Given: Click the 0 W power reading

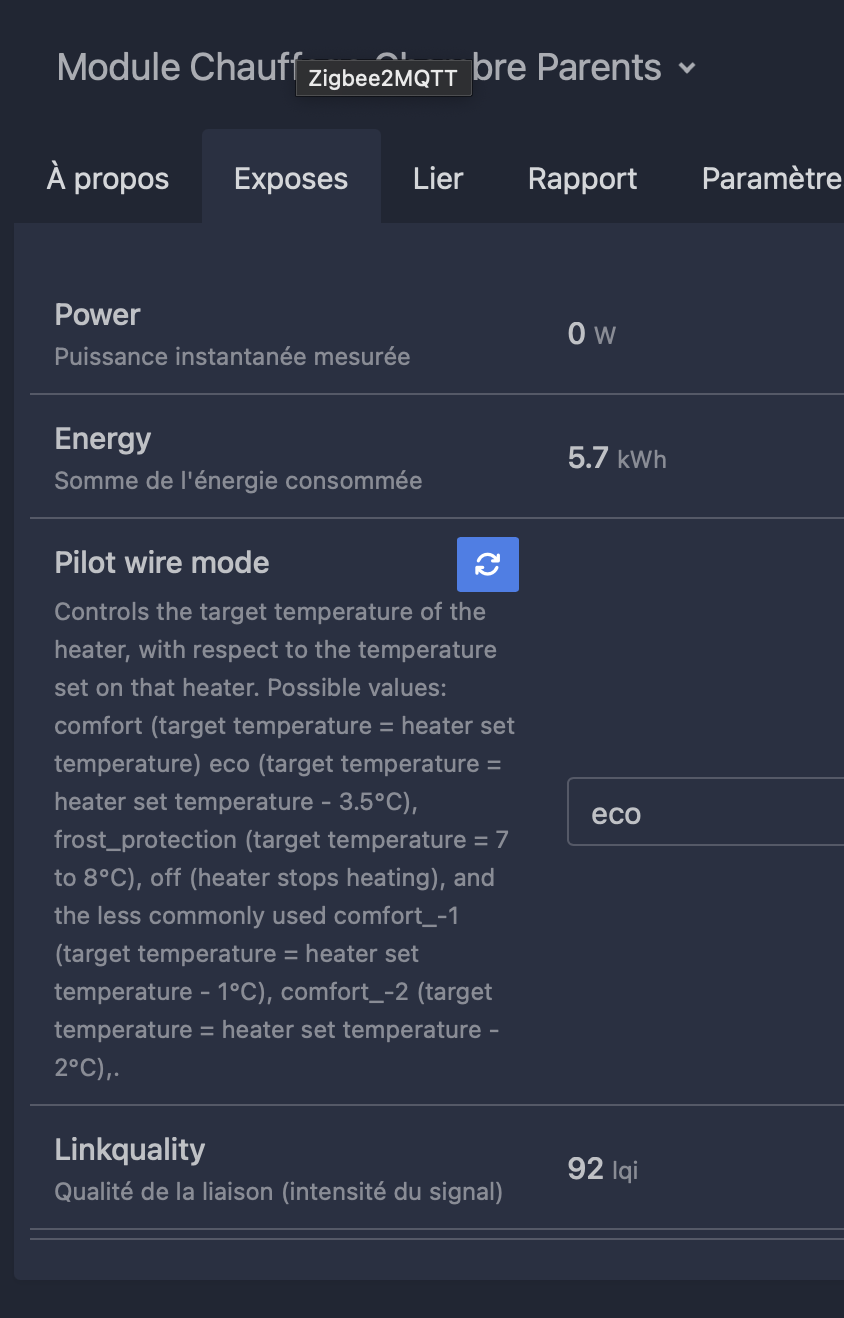Looking at the screenshot, I should pos(592,334).
